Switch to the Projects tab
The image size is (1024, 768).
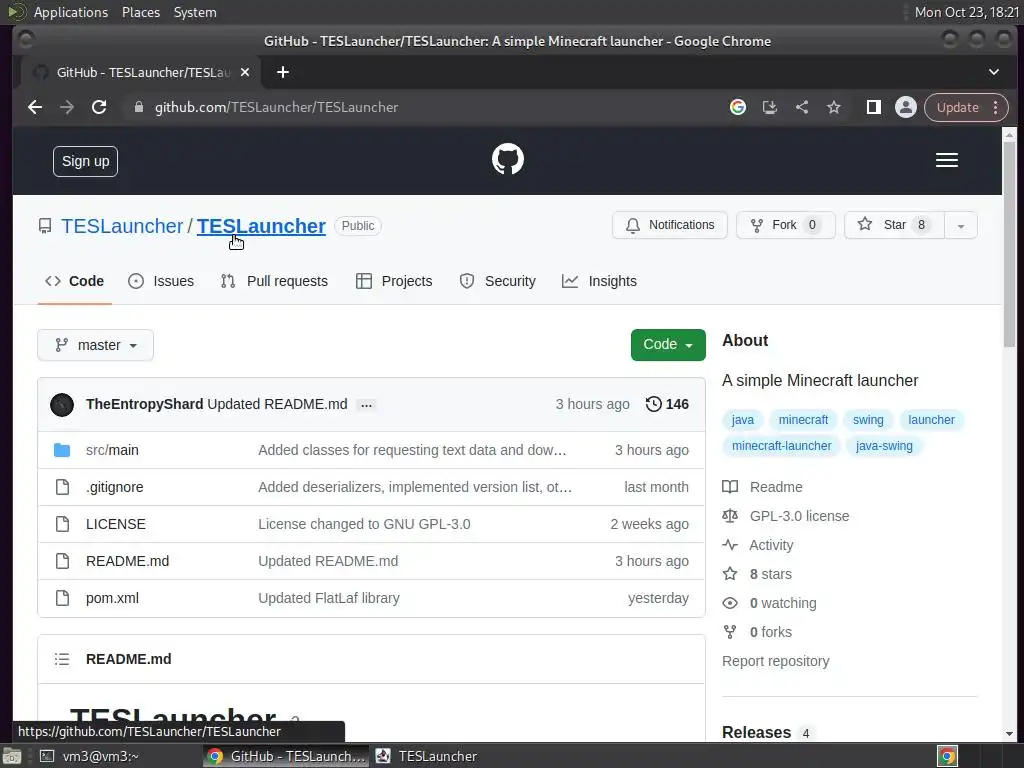pyautogui.click(x=394, y=281)
